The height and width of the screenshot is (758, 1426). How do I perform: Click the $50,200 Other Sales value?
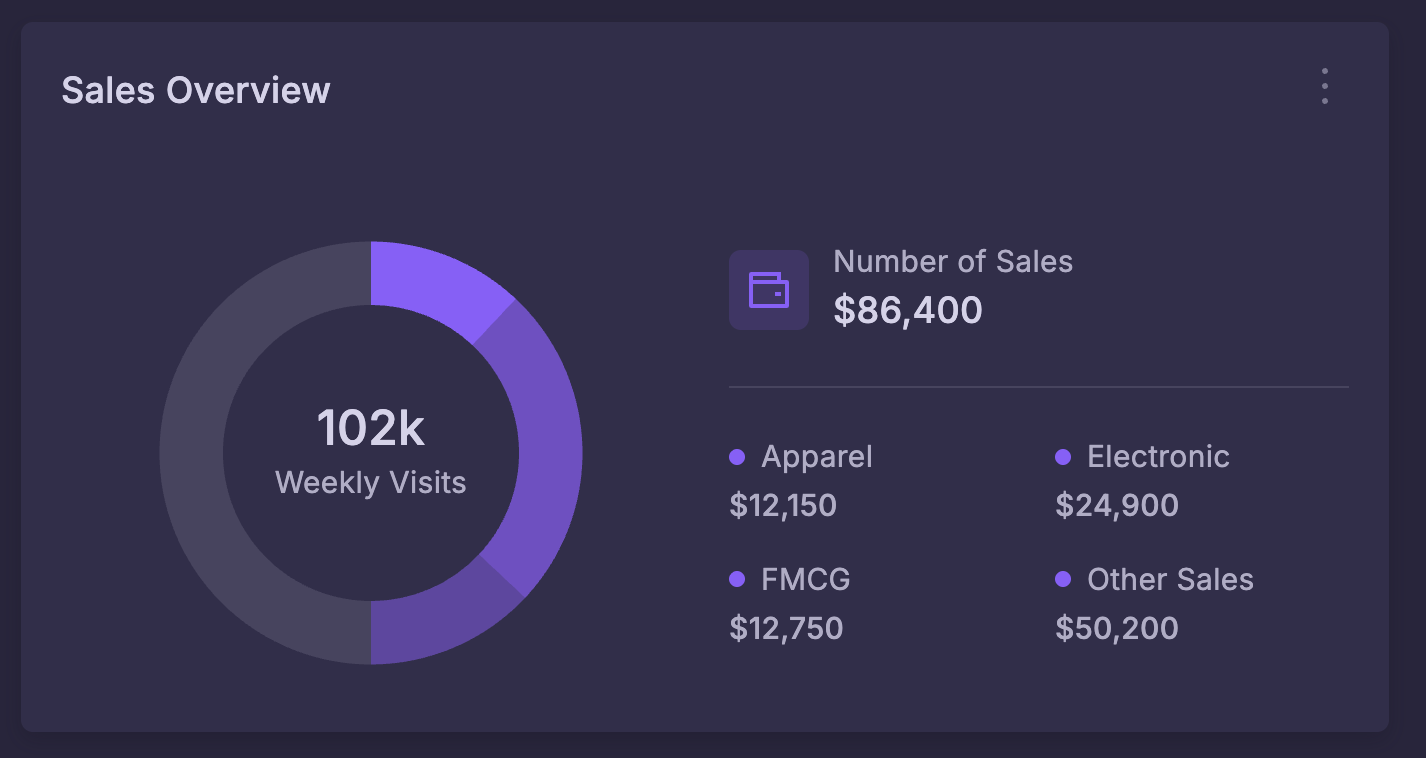[x=1116, y=628]
